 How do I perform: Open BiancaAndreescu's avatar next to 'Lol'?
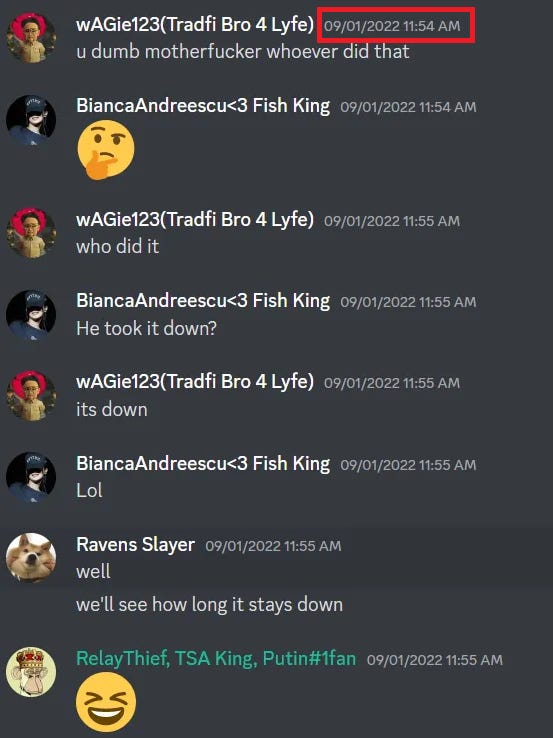click(x=31, y=477)
